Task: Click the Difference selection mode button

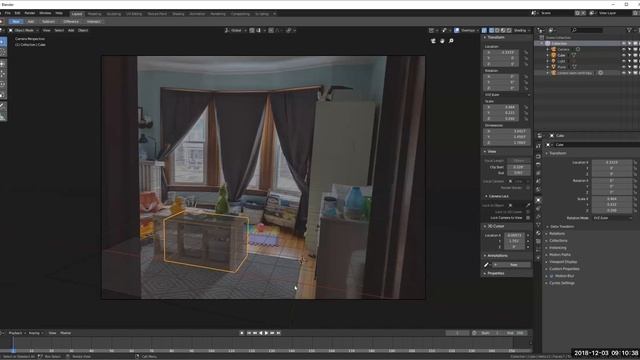Action: pos(71,22)
